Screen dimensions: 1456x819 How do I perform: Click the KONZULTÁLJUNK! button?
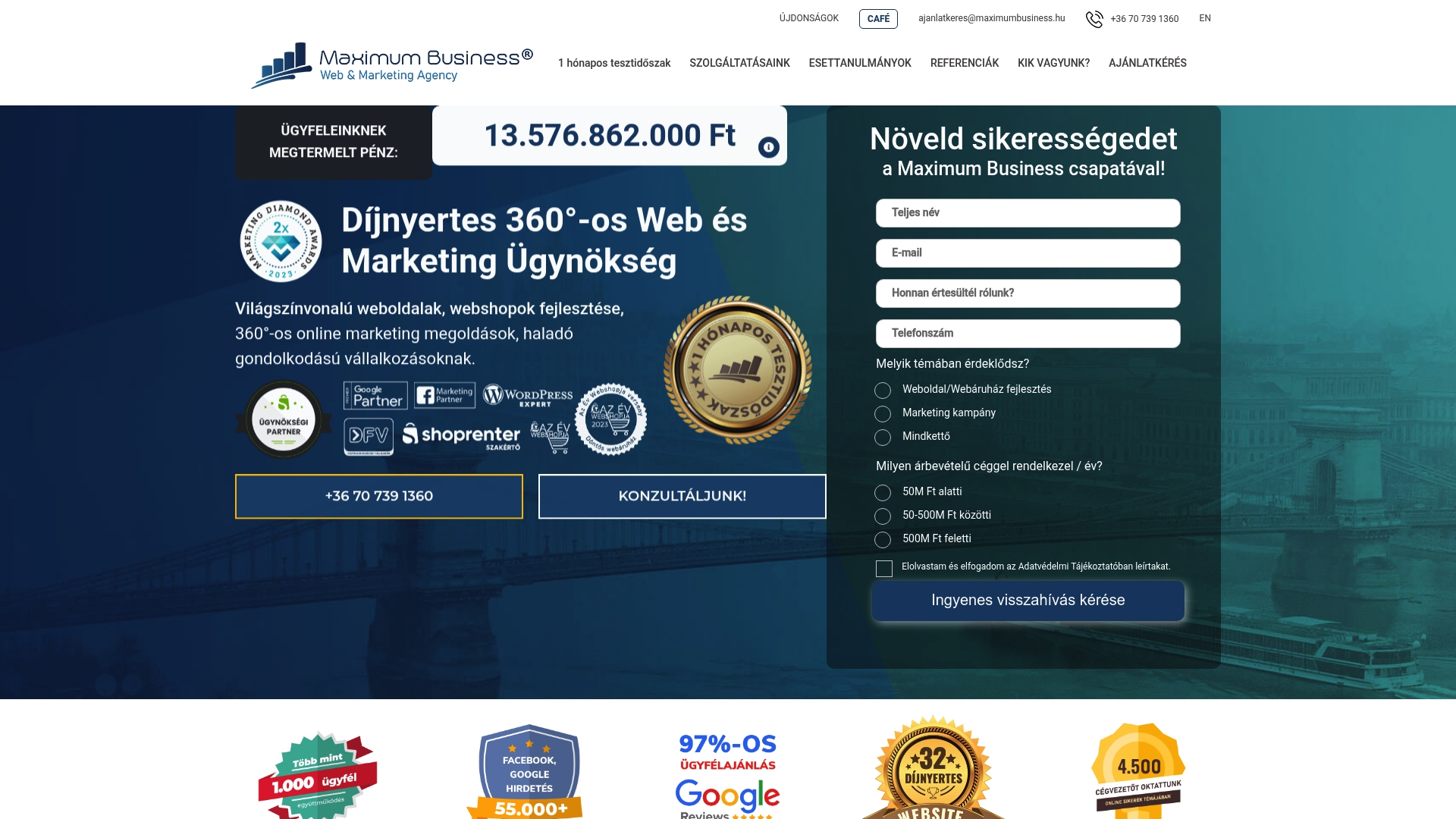coord(682,496)
